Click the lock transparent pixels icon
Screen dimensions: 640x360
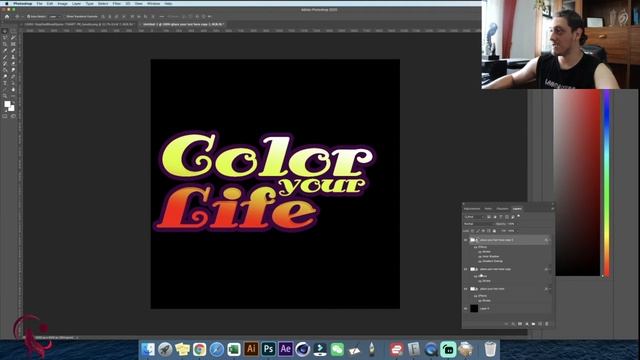[x=472, y=231]
